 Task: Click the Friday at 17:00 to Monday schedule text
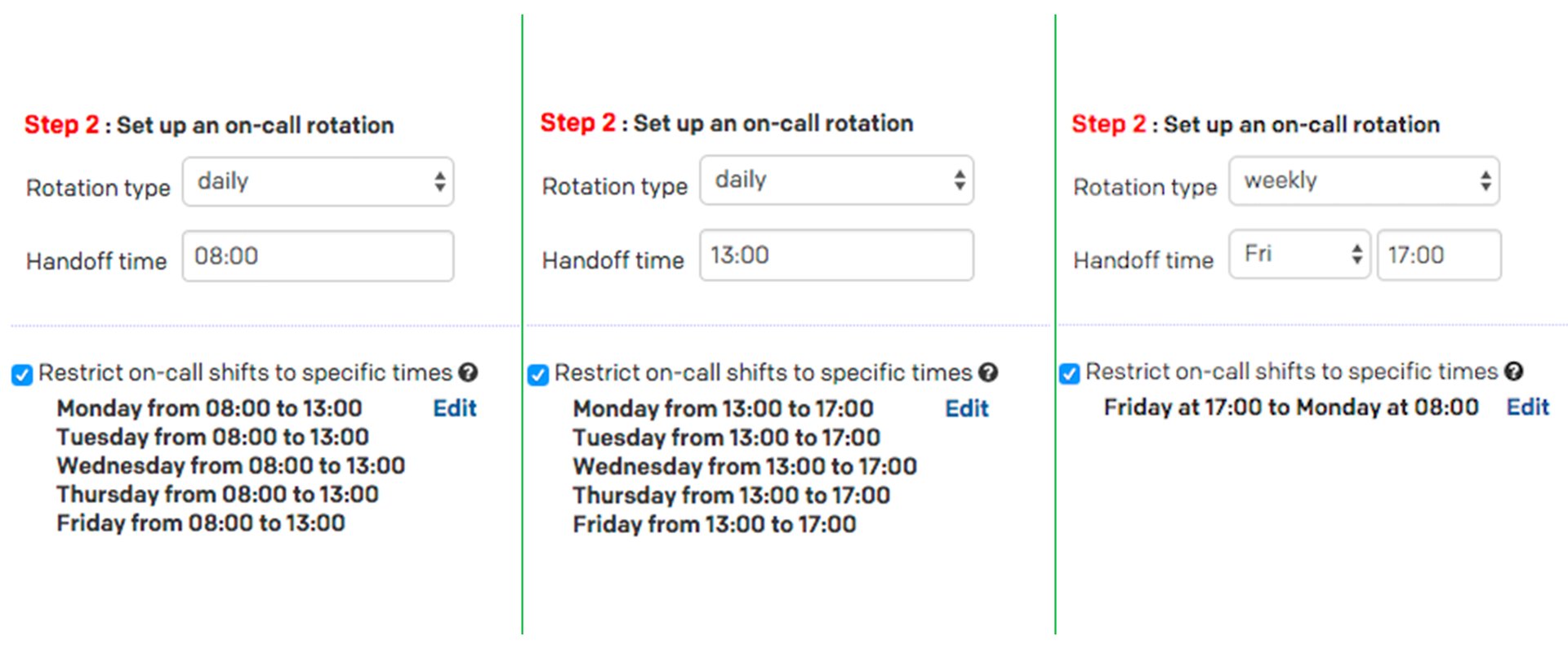click(x=1290, y=407)
